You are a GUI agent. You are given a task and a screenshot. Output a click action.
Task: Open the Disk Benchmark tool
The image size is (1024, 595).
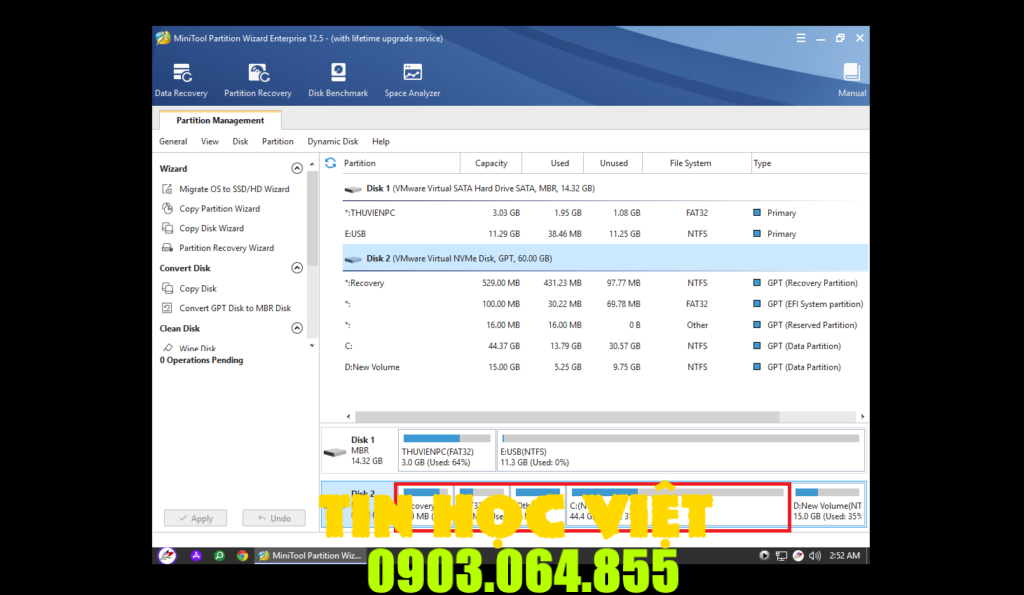pyautogui.click(x=338, y=79)
